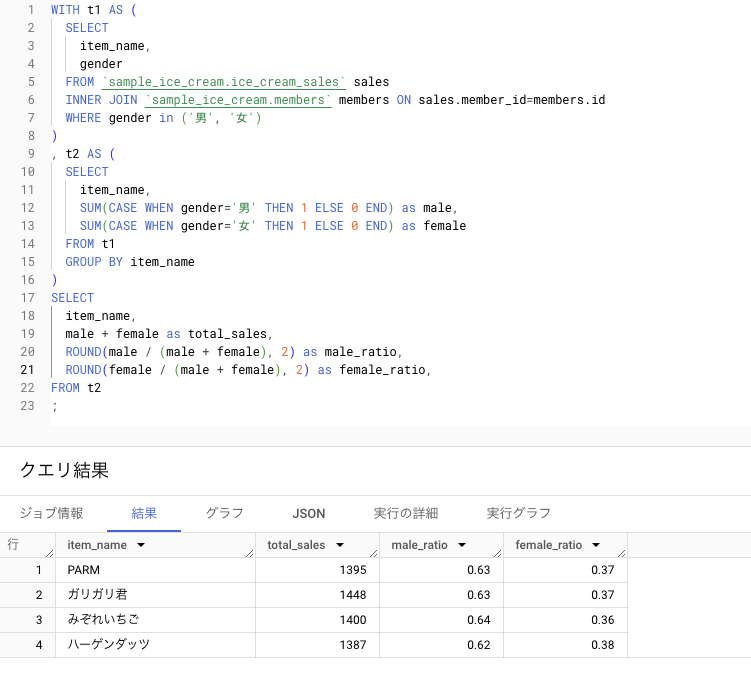Select the ハーゲンダッツ item cell
Image resolution: width=751 pixels, height=697 pixels.
tap(156, 645)
